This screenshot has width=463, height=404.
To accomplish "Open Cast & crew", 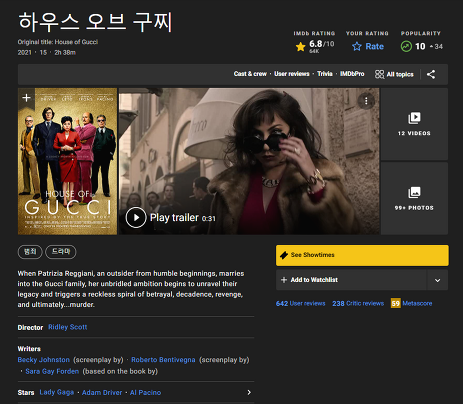I will tap(250, 74).
